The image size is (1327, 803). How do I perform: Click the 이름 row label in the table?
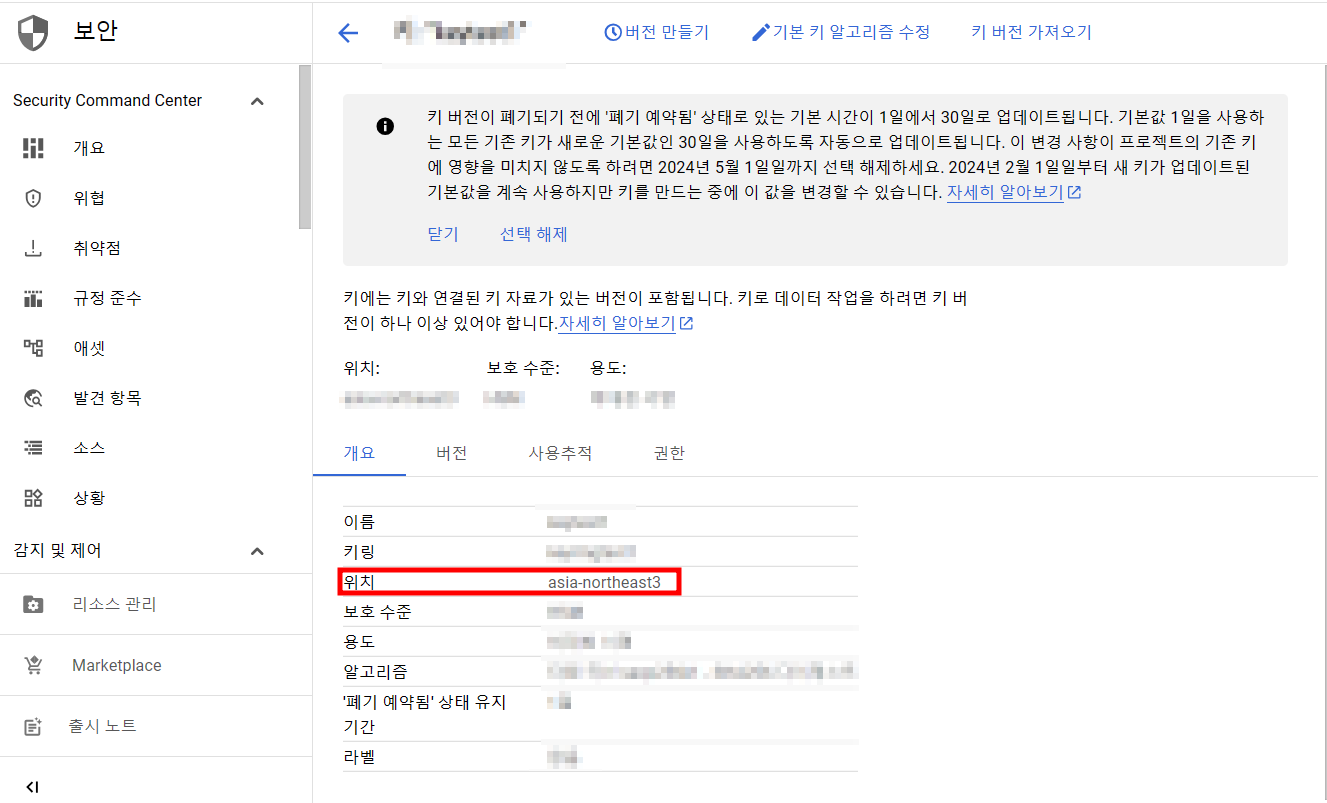[x=359, y=522]
